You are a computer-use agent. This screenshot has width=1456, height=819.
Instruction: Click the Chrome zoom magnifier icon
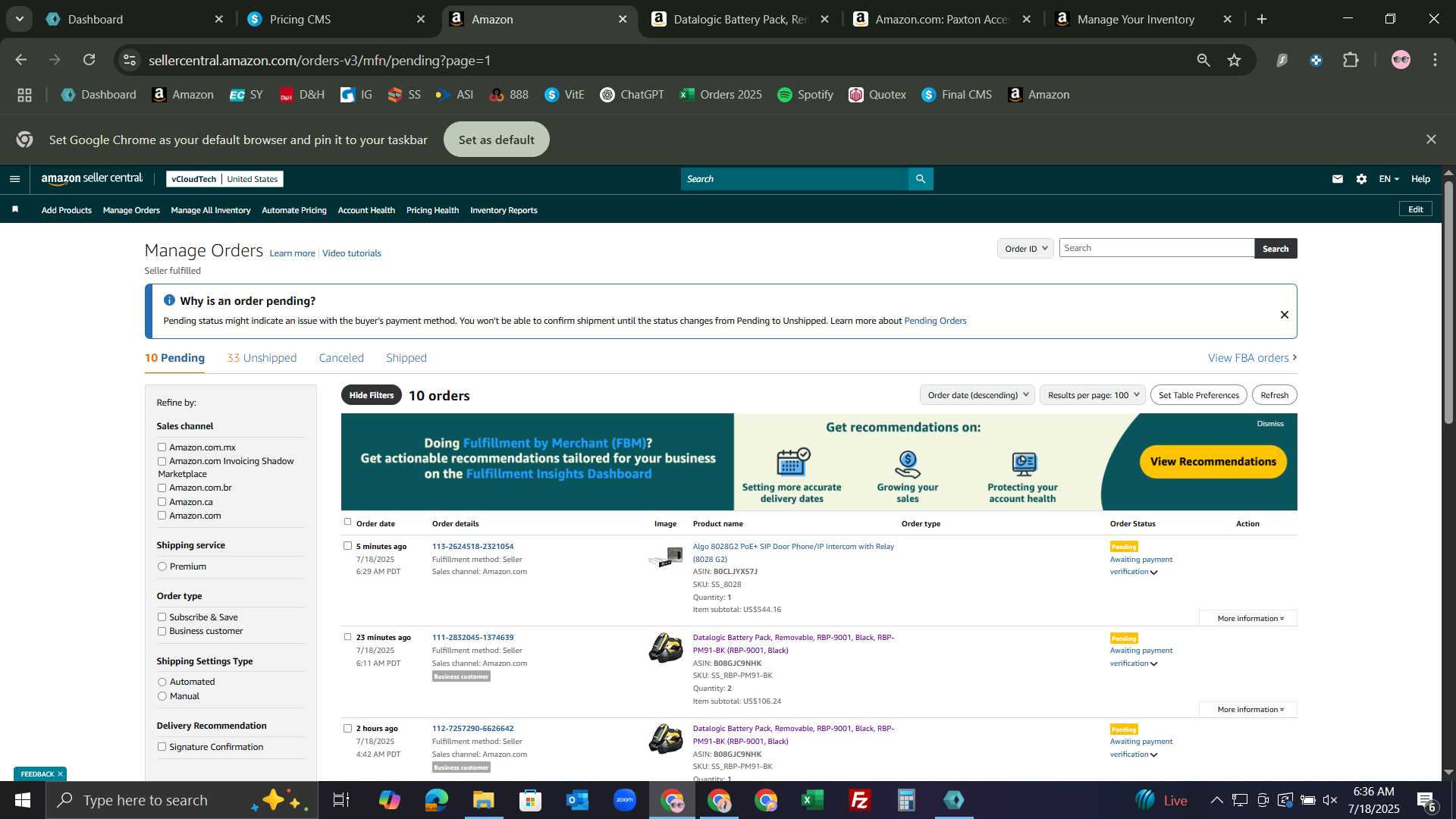(1203, 60)
